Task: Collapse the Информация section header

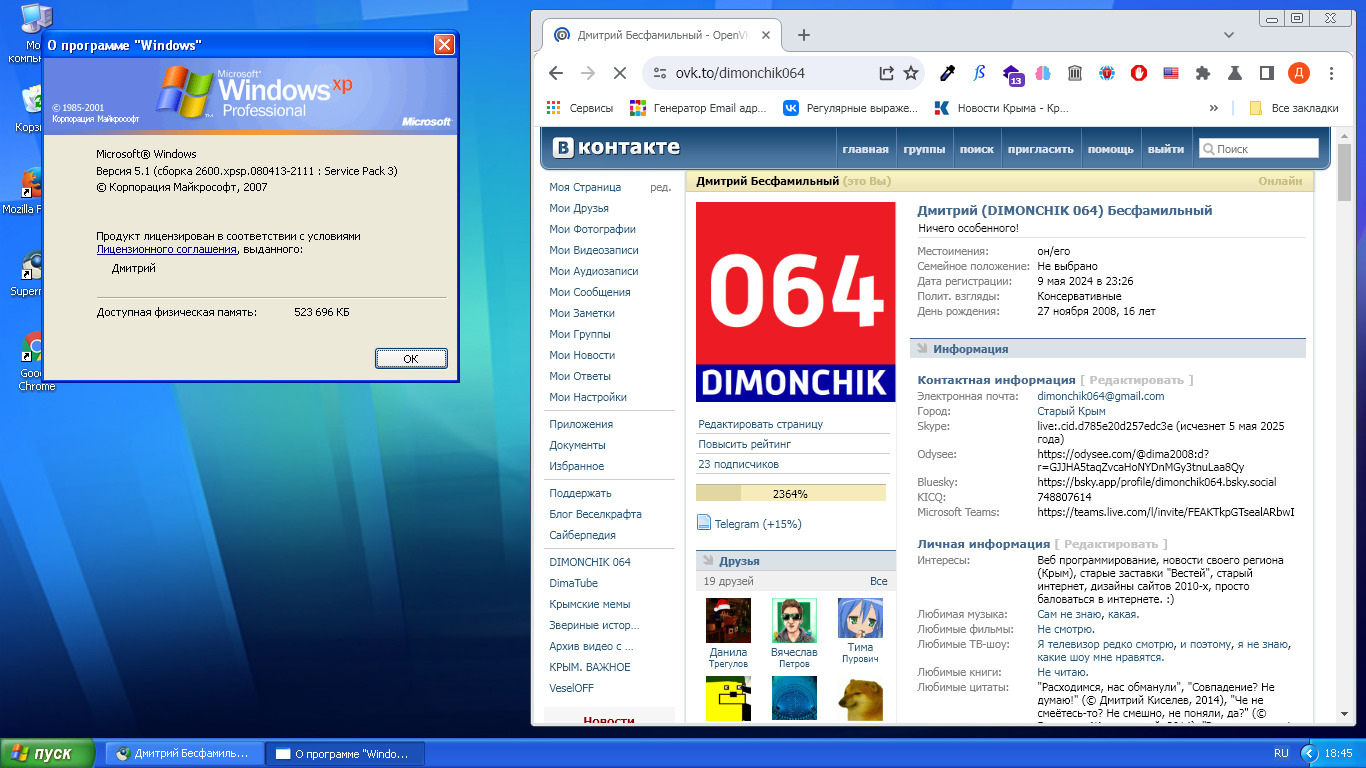Action: [970, 349]
